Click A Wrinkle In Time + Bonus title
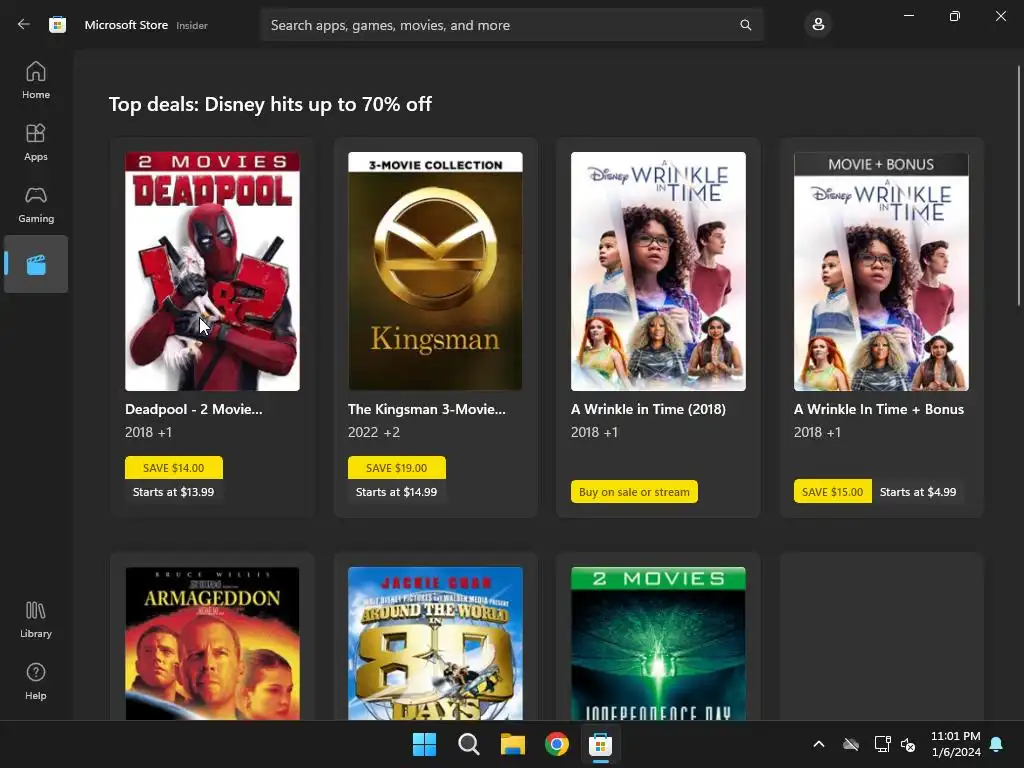Image resolution: width=1024 pixels, height=768 pixels. pos(879,409)
